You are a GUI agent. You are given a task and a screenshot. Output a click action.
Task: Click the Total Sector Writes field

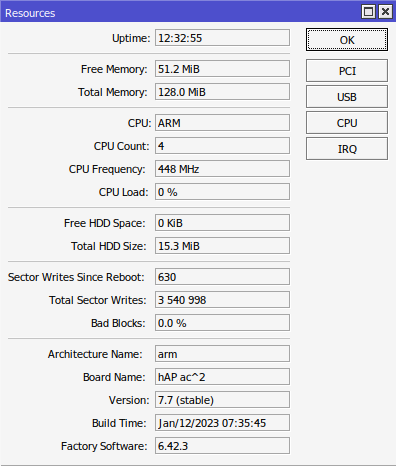222,300
